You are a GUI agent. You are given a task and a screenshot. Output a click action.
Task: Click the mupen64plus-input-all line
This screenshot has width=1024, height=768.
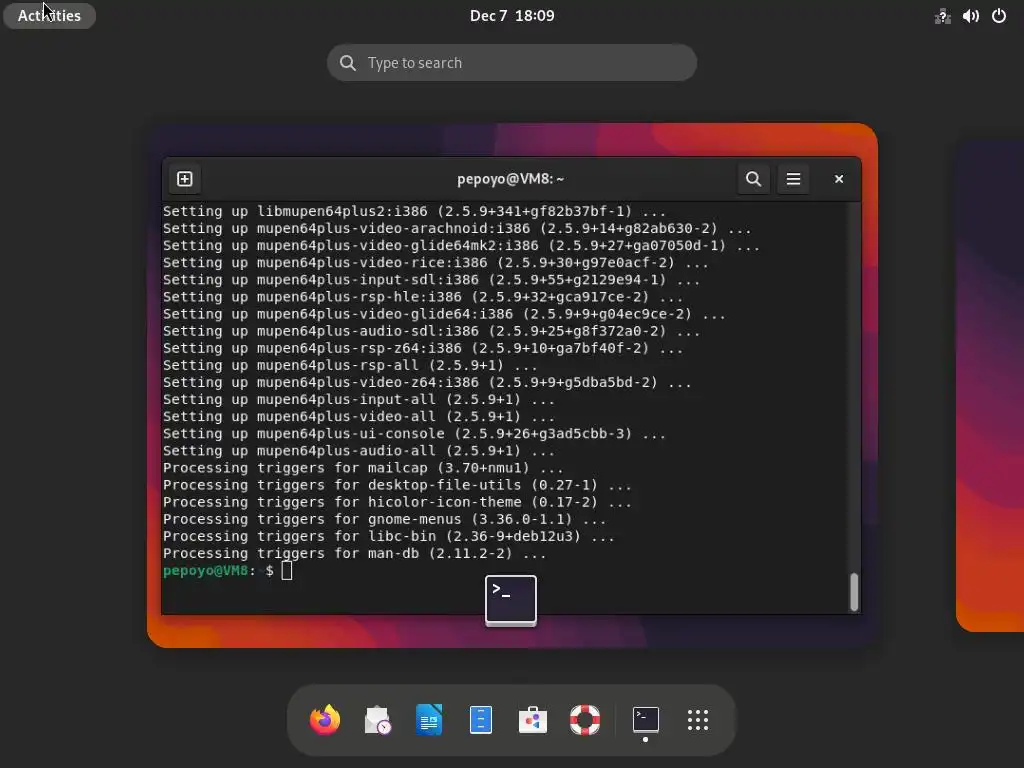tap(359, 400)
